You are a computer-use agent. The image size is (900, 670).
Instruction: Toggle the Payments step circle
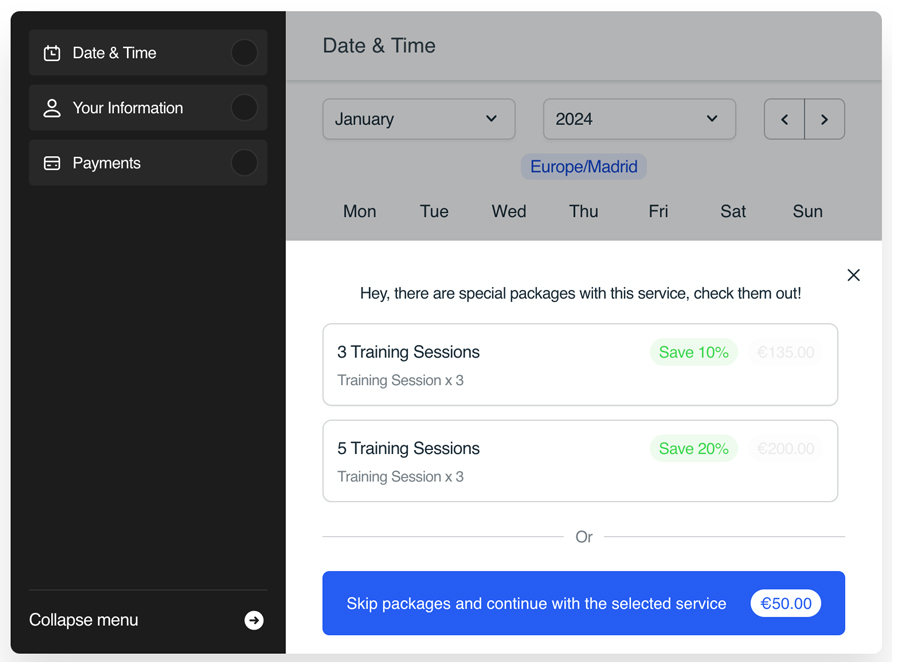coord(244,163)
